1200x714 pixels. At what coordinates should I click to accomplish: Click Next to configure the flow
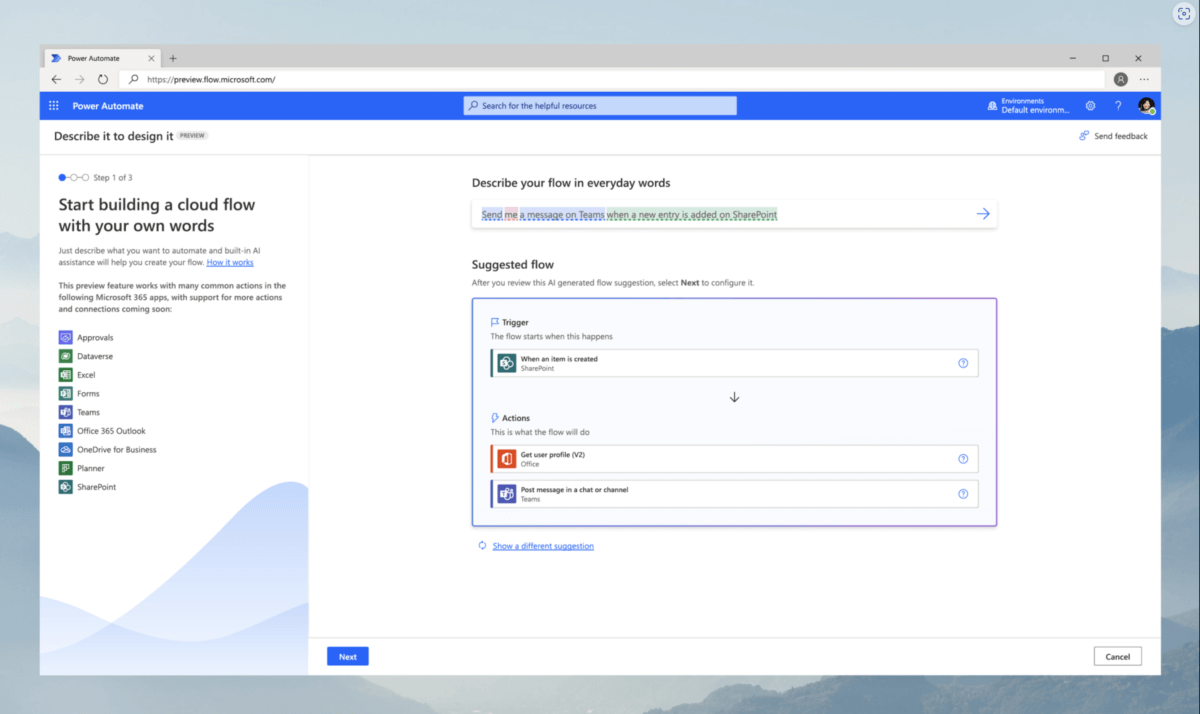(347, 657)
